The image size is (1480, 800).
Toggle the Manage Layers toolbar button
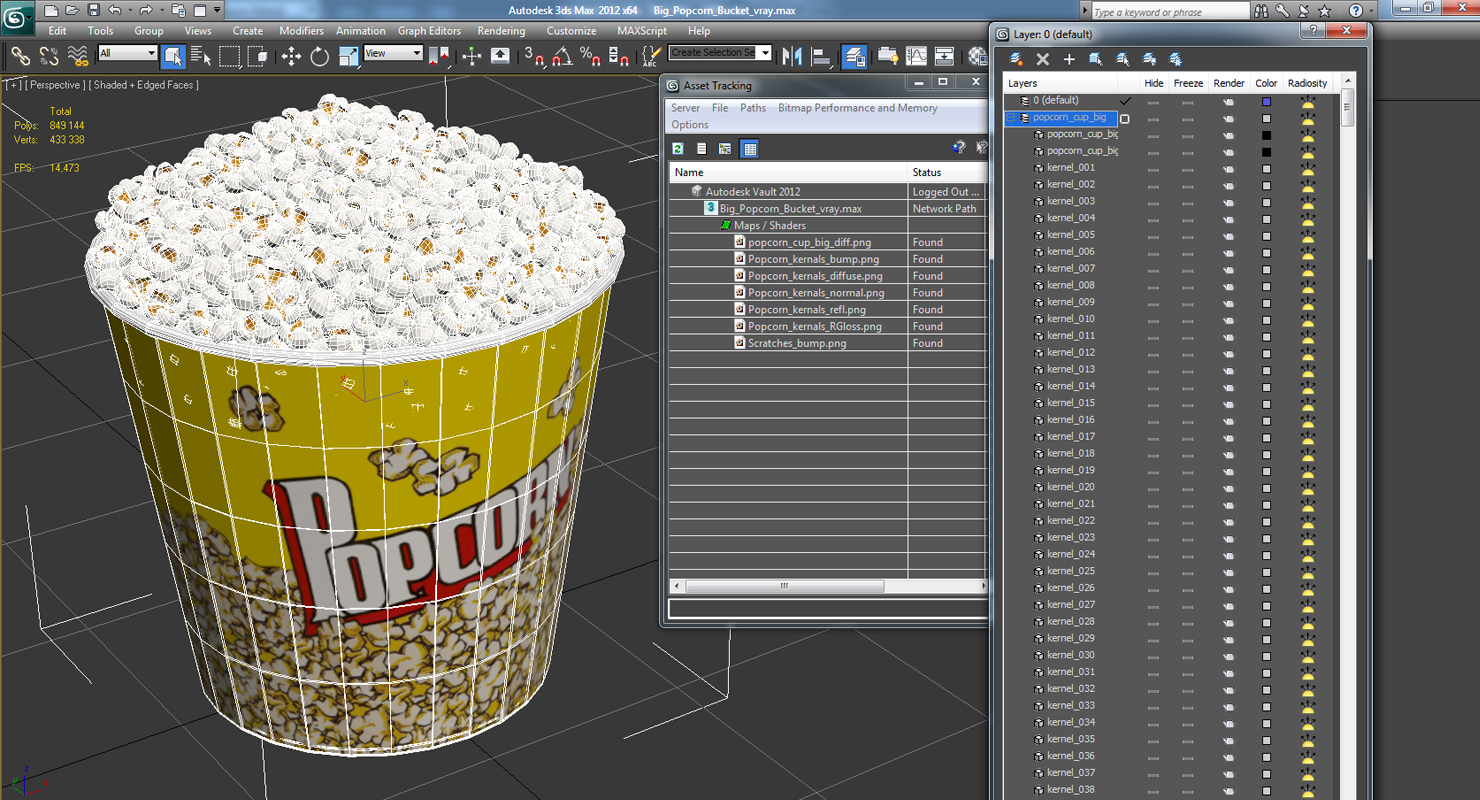pyautogui.click(x=854, y=56)
